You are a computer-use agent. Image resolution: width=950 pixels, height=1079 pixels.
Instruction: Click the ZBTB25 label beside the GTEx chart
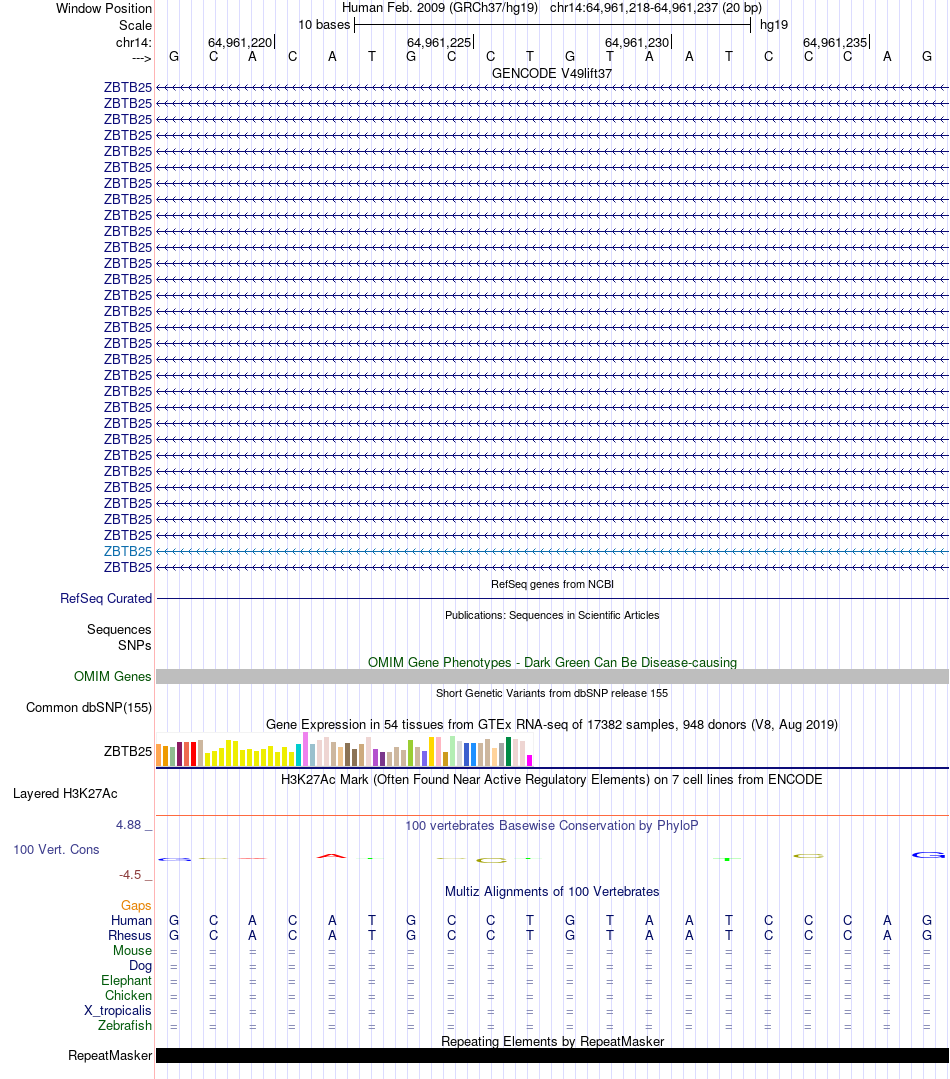coord(128,751)
